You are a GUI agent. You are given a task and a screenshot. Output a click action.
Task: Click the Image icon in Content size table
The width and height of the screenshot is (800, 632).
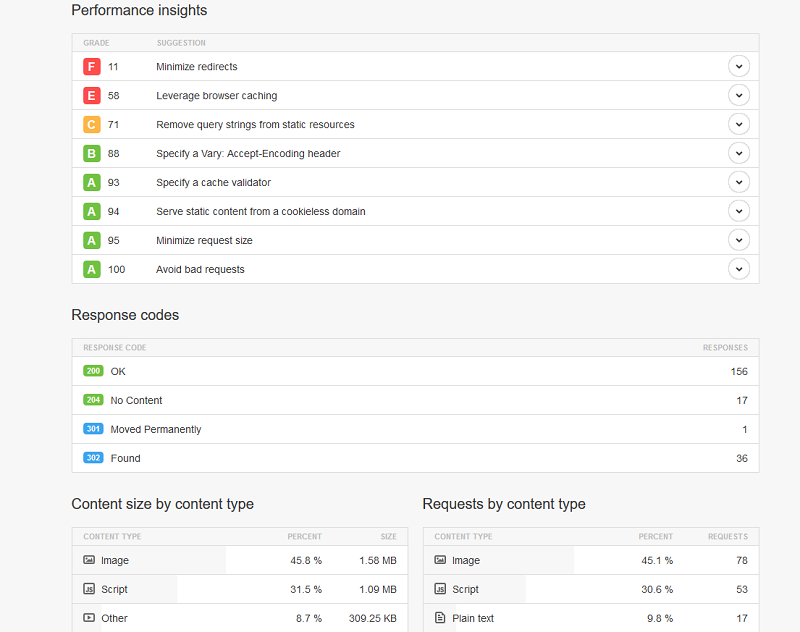tap(89, 560)
